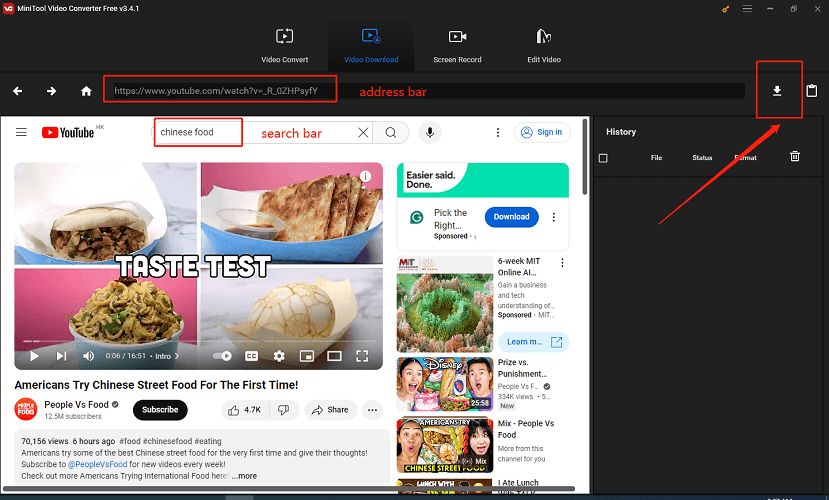Go forward with the right arrow button
The image size is (829, 500).
click(51, 91)
